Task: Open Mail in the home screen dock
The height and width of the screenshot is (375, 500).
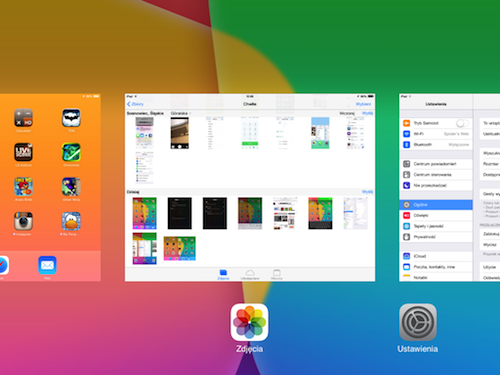Action: (x=47, y=265)
